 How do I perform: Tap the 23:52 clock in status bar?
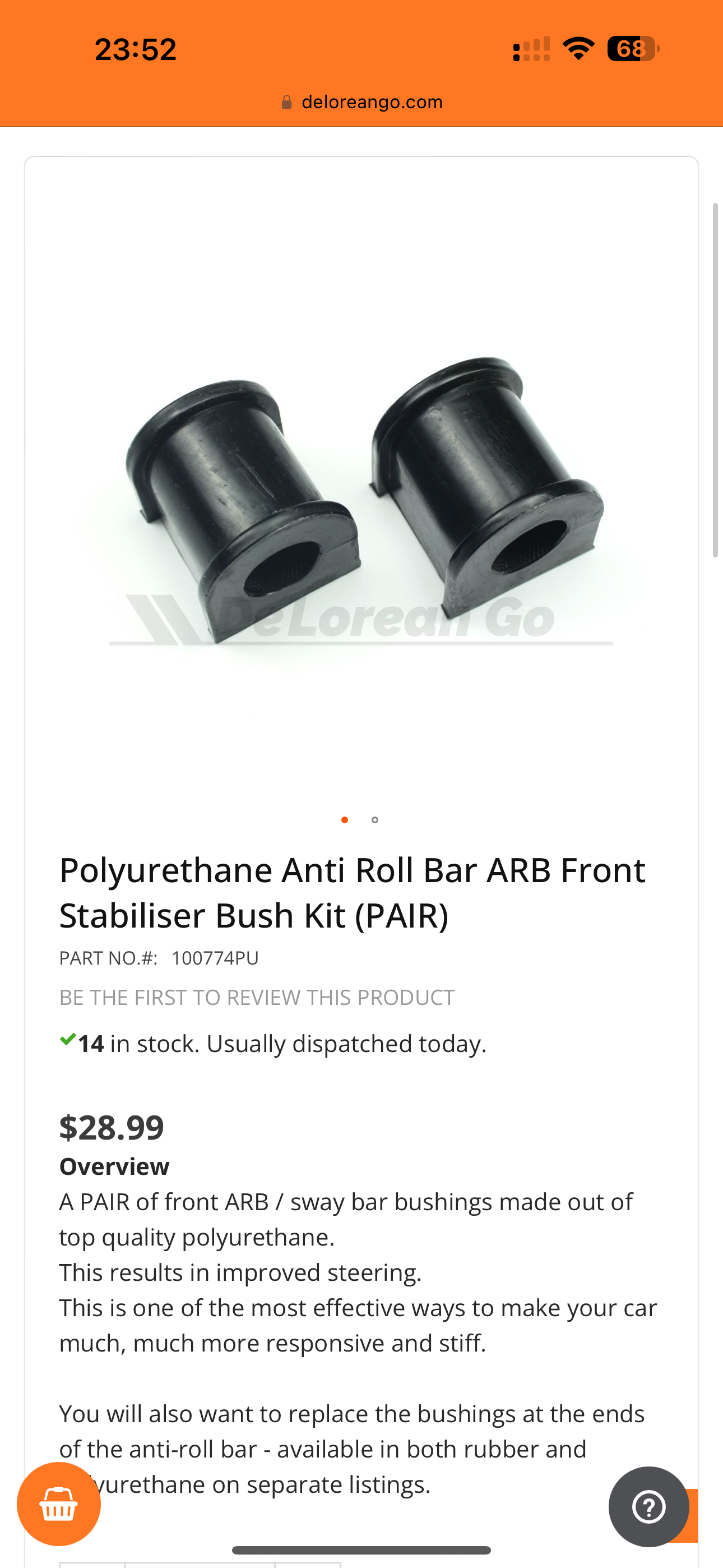click(136, 49)
